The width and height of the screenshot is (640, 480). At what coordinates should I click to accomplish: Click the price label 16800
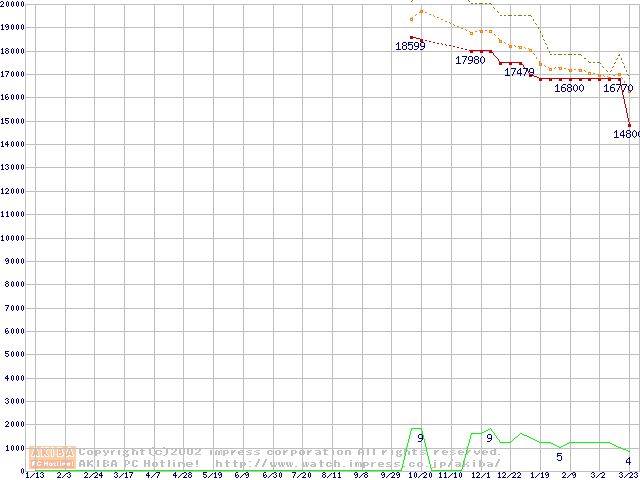tap(569, 88)
